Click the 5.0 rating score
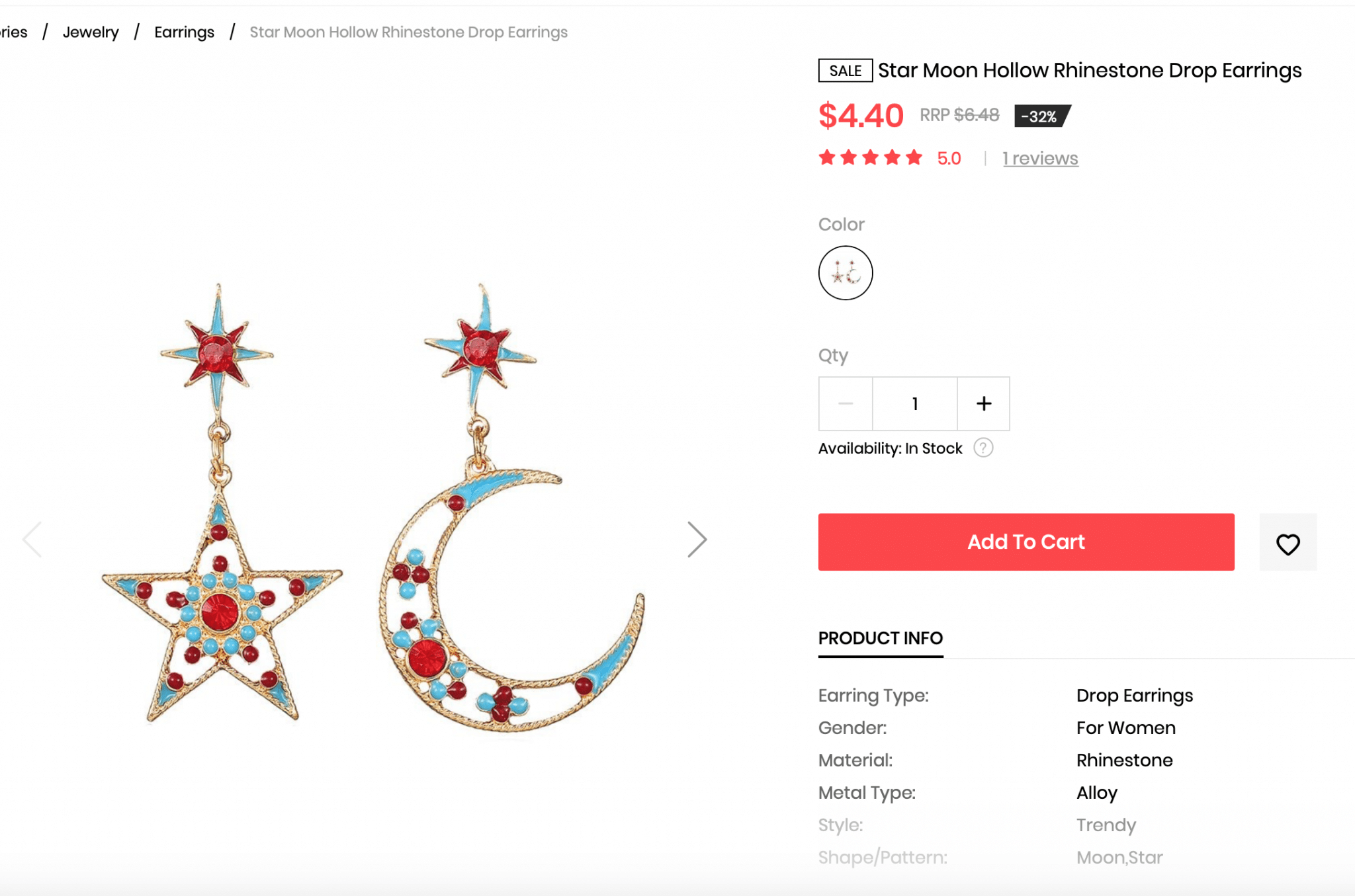1355x896 pixels. [x=949, y=159]
